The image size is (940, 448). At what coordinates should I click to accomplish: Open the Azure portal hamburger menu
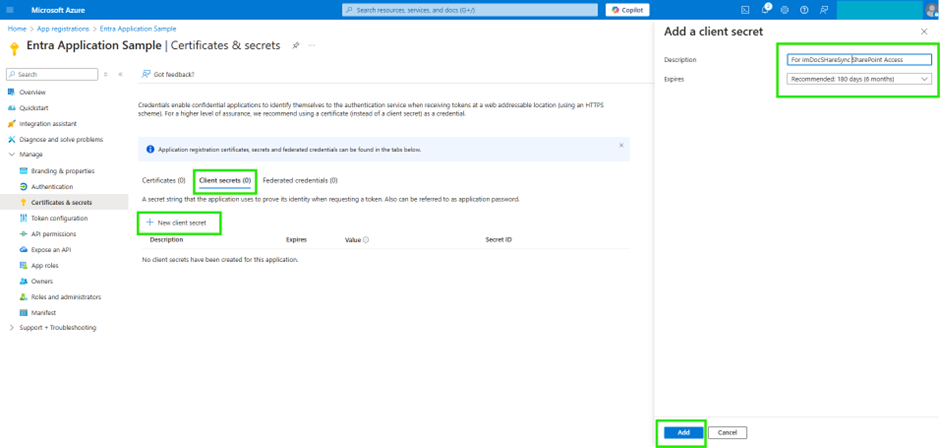[x=9, y=10]
